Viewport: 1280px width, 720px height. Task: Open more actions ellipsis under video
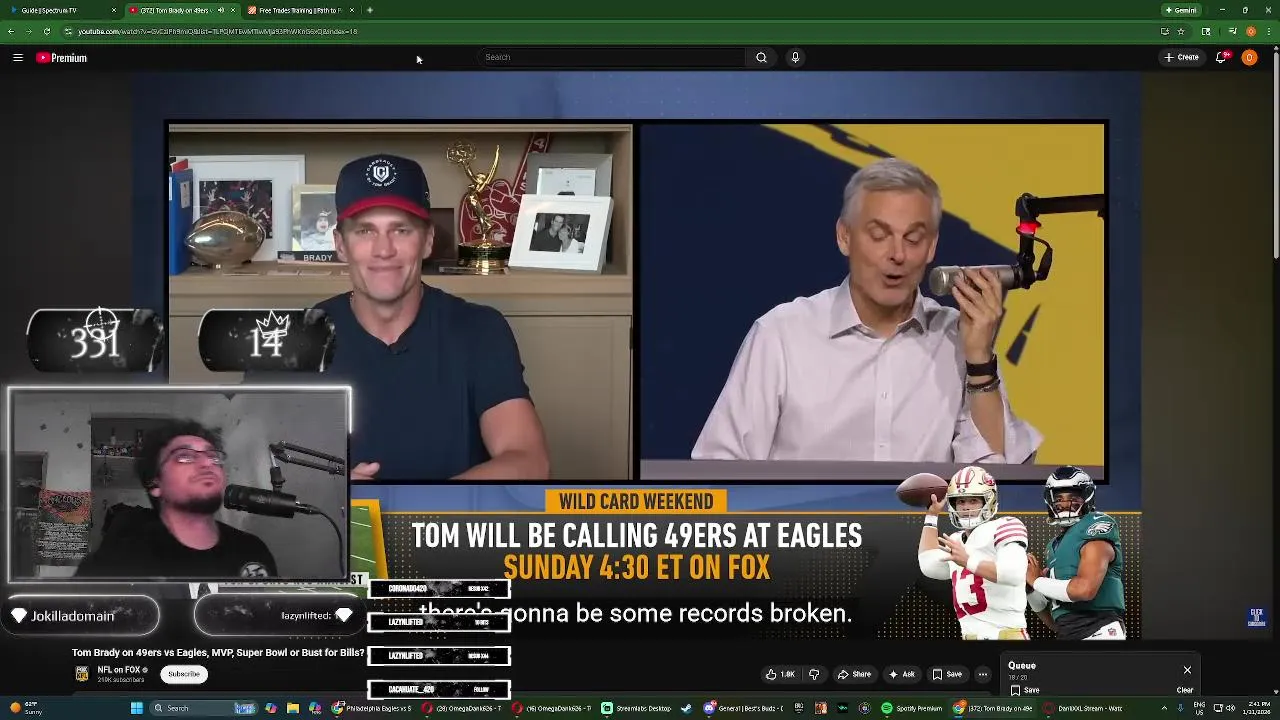(x=982, y=674)
